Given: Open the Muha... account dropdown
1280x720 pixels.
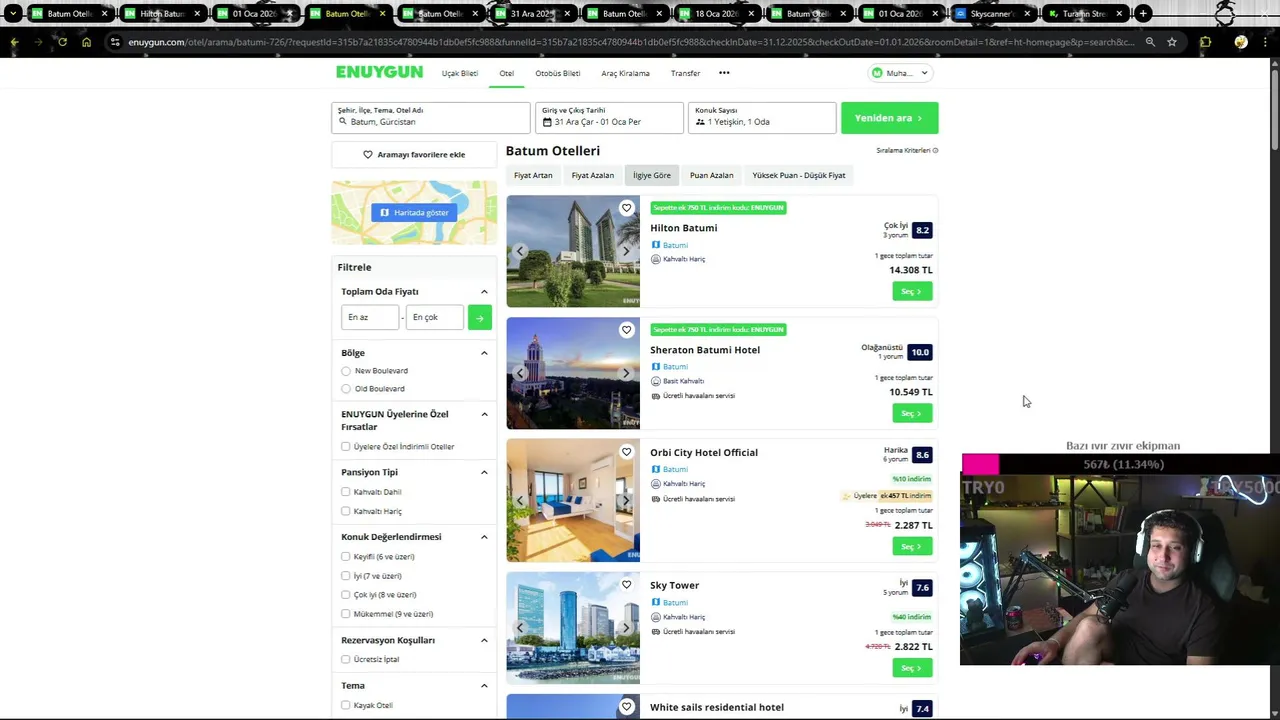Looking at the screenshot, I should [900, 73].
